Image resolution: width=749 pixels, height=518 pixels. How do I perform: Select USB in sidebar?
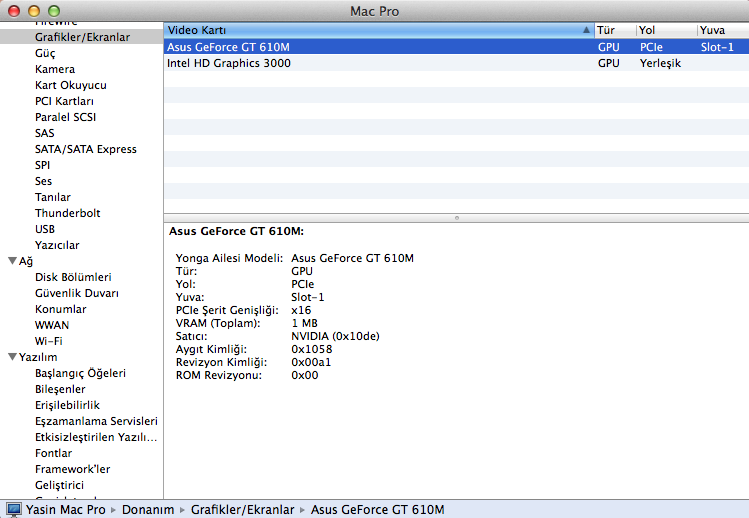pos(45,229)
